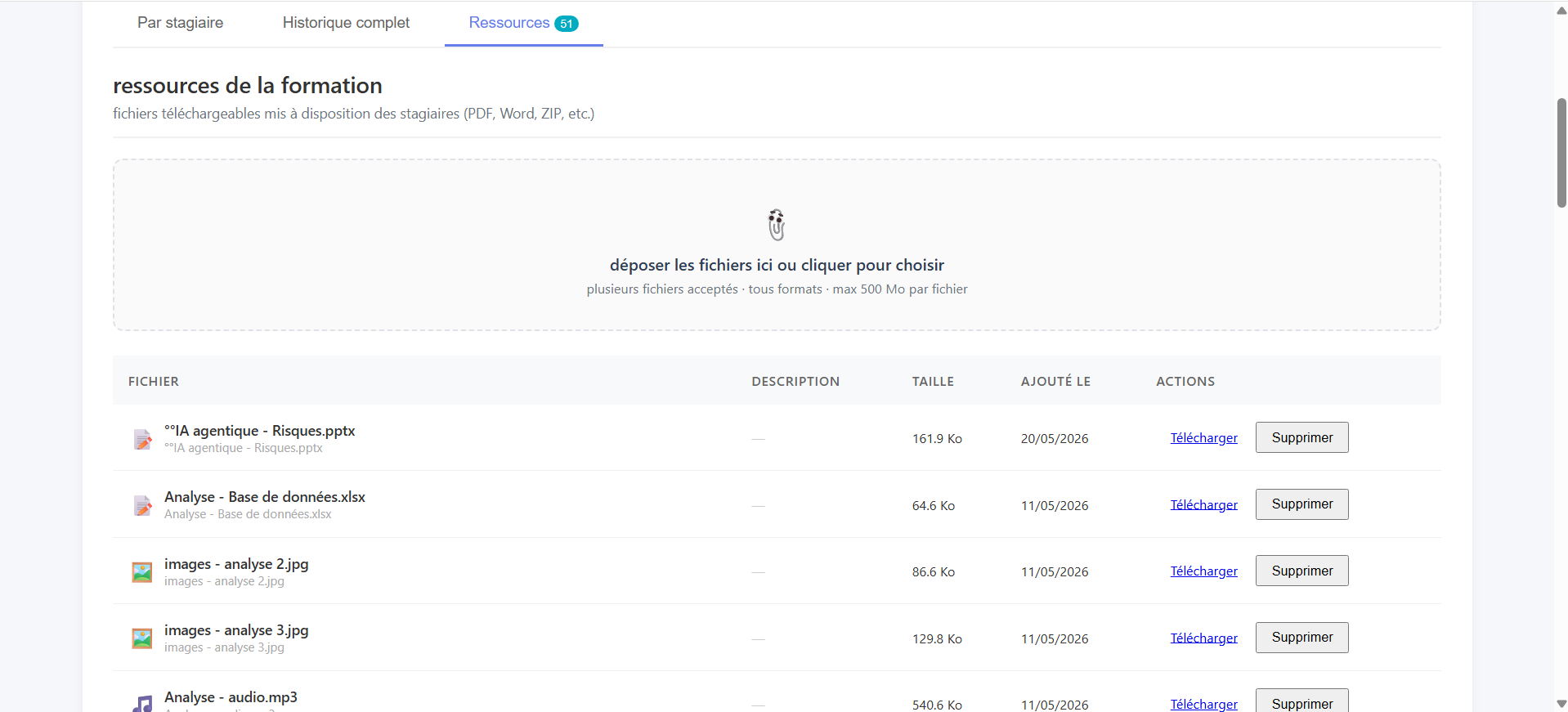Image resolution: width=1568 pixels, height=712 pixels.
Task: Delete images - analyse 2.jpg
Action: pyautogui.click(x=1301, y=571)
